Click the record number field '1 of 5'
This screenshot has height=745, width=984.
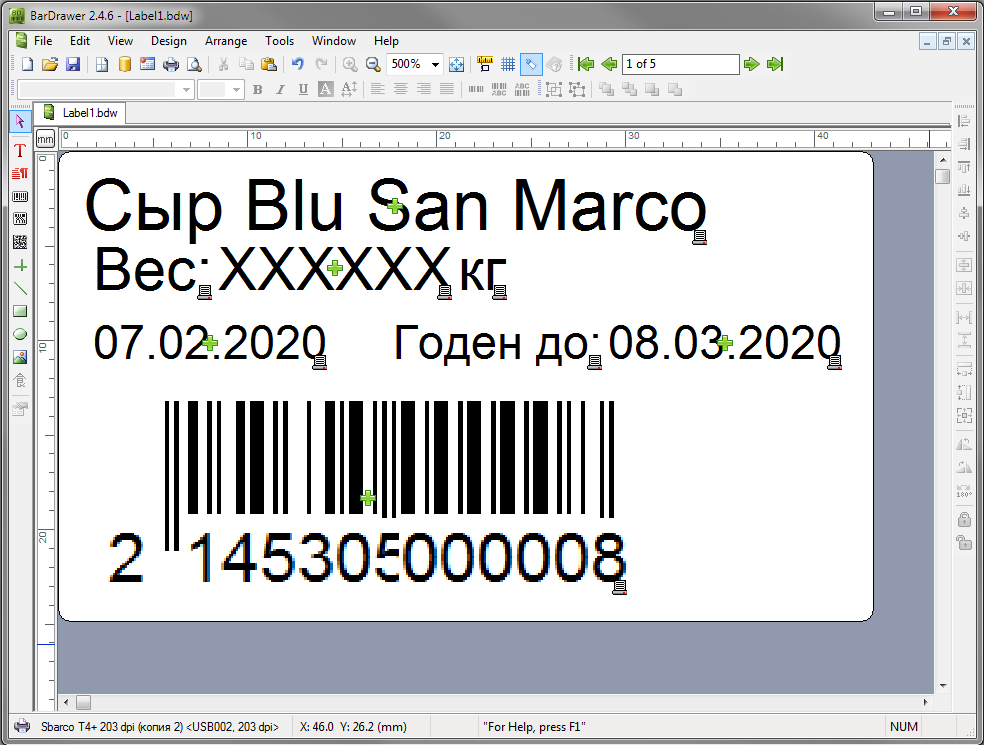[x=680, y=64]
